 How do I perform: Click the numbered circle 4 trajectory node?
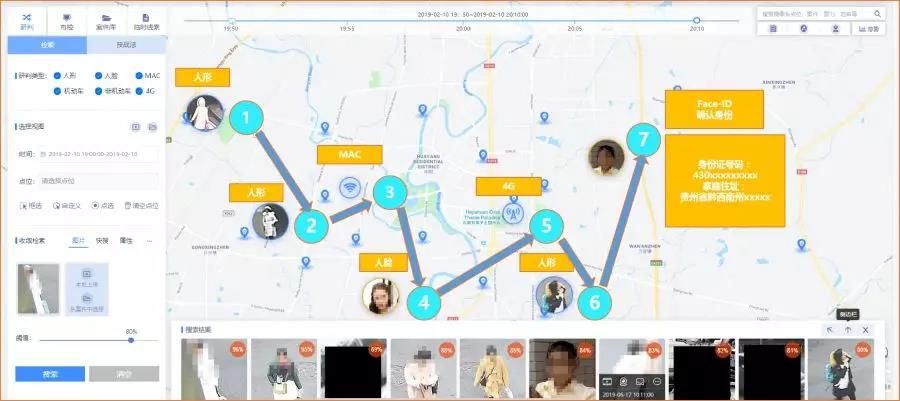pos(424,300)
